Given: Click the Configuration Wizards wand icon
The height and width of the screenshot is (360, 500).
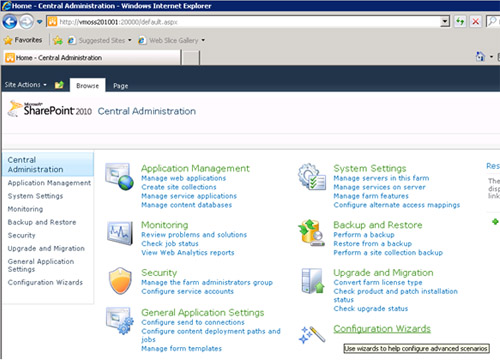Looking at the screenshot, I should (312, 335).
